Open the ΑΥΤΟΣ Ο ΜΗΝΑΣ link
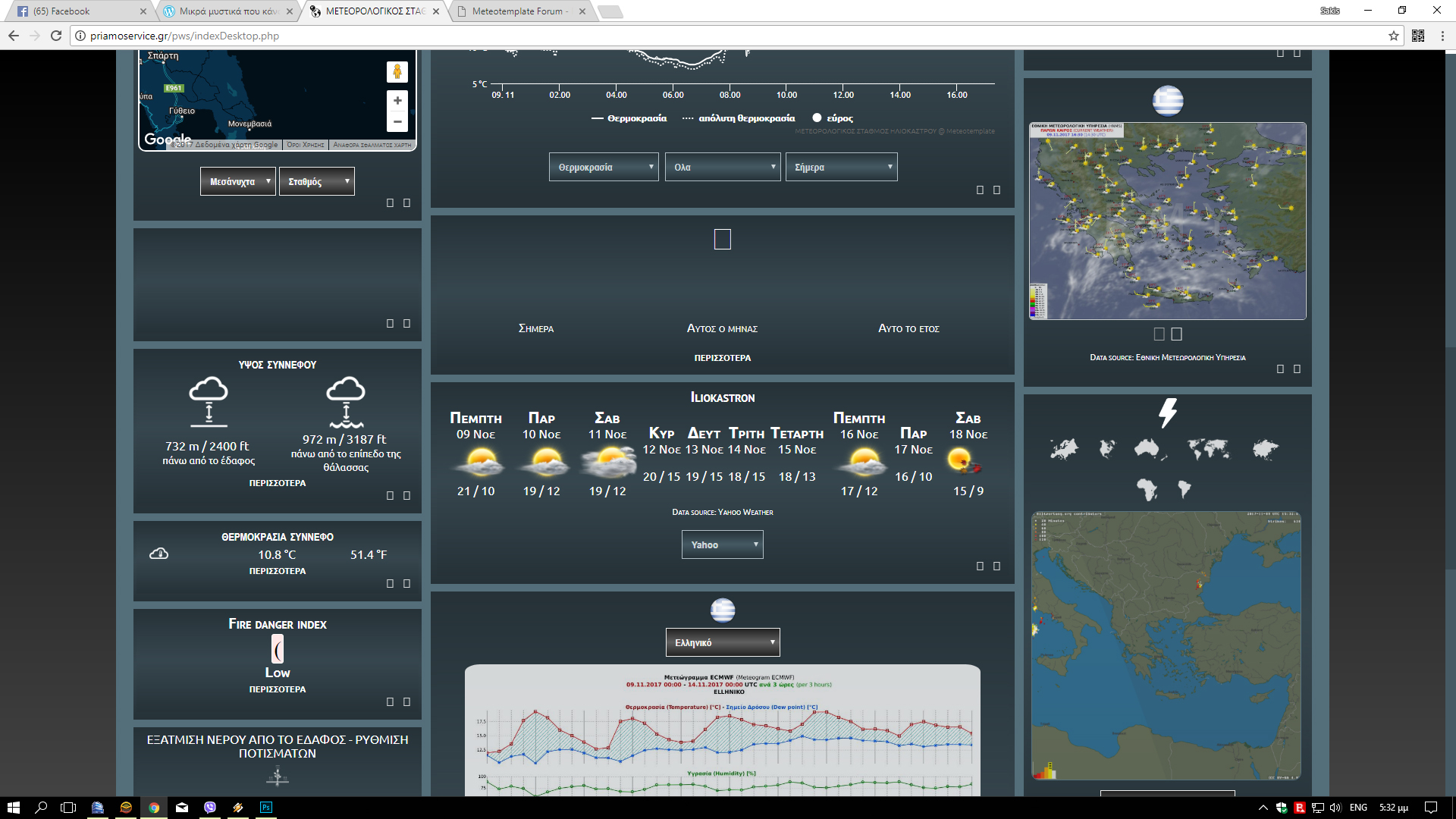 coord(723,328)
